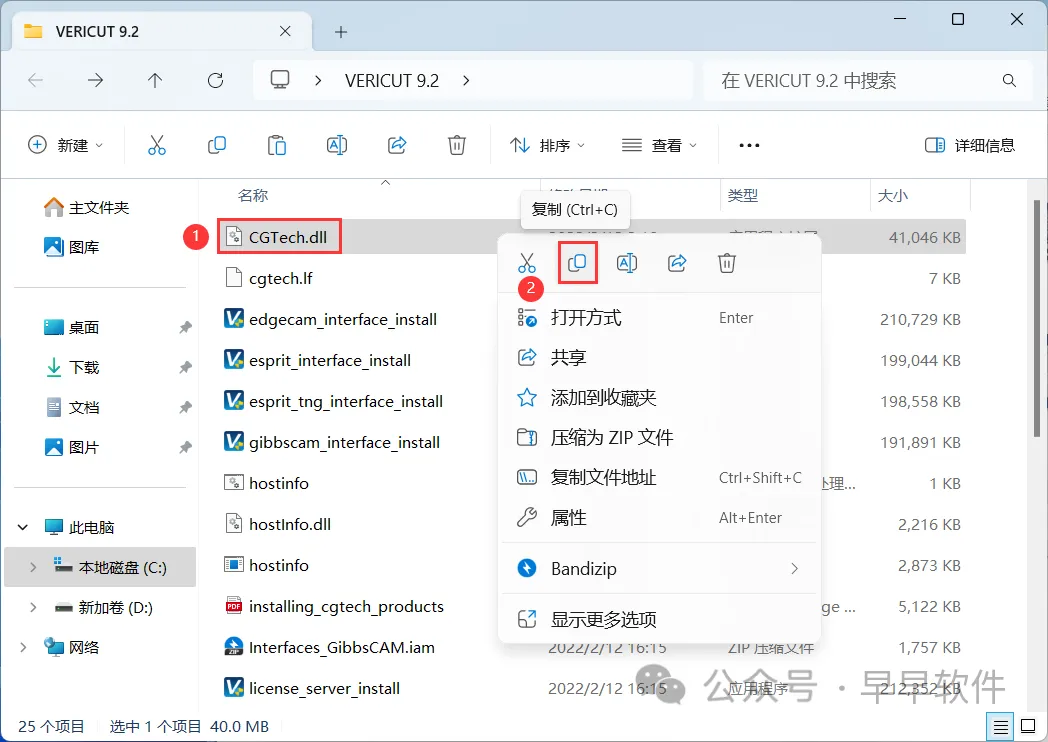This screenshot has width=1048, height=742.
Task: Open 下载 in sidebar
Action: (72, 367)
